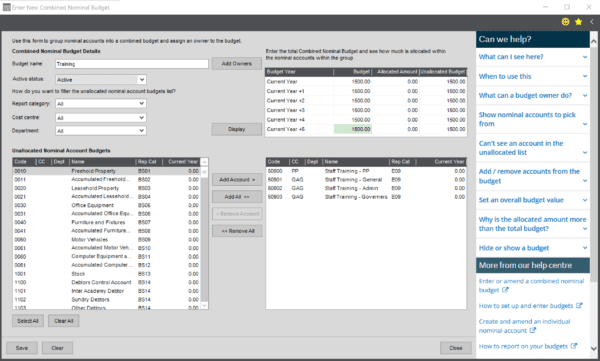Screen dimensions: 600x361
Task: Click the Budget name input field
Action: pyautogui.click(x=132, y=64)
